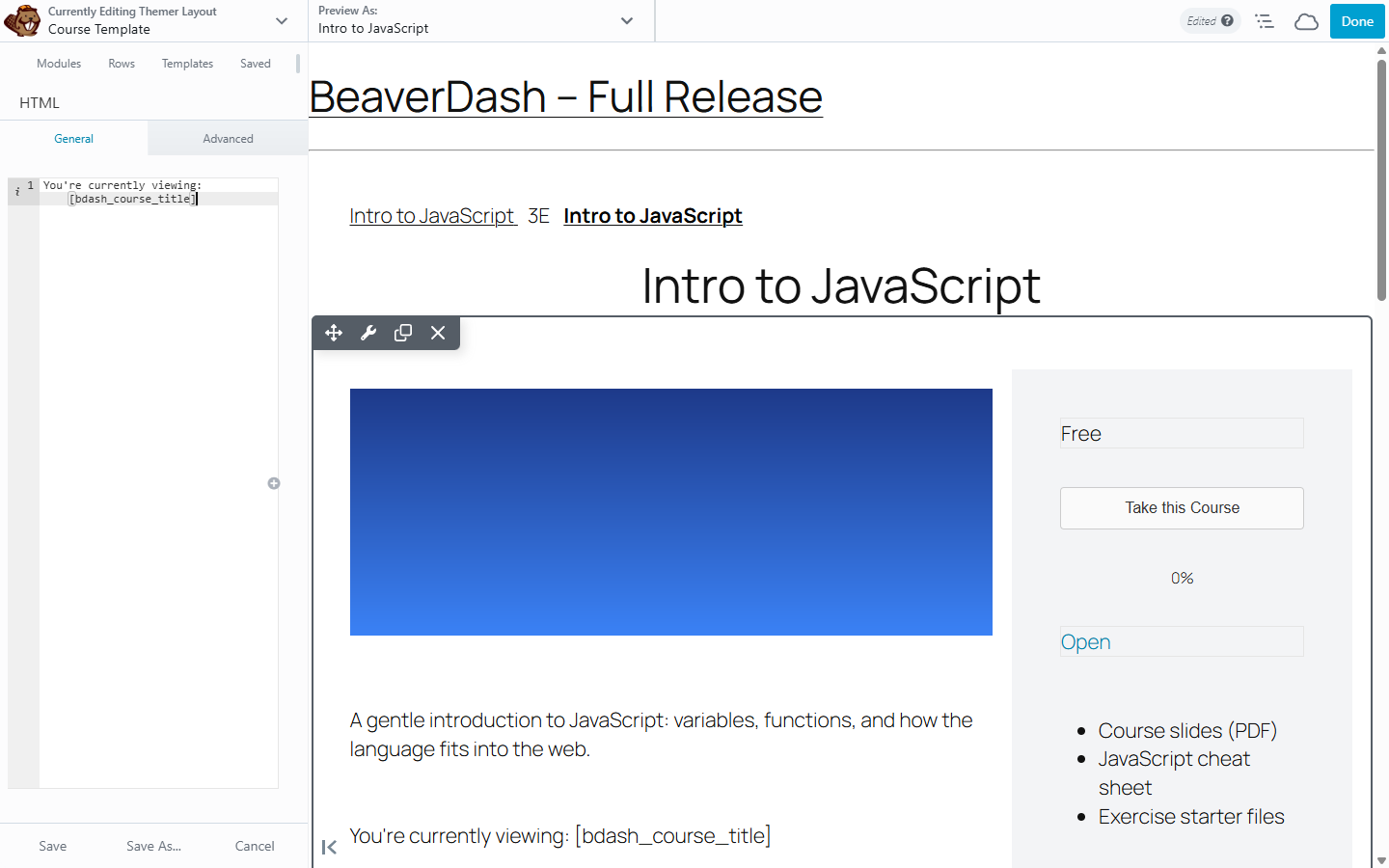1389x868 pixels.
Task: Click the move handle icon on module
Action: point(334,333)
